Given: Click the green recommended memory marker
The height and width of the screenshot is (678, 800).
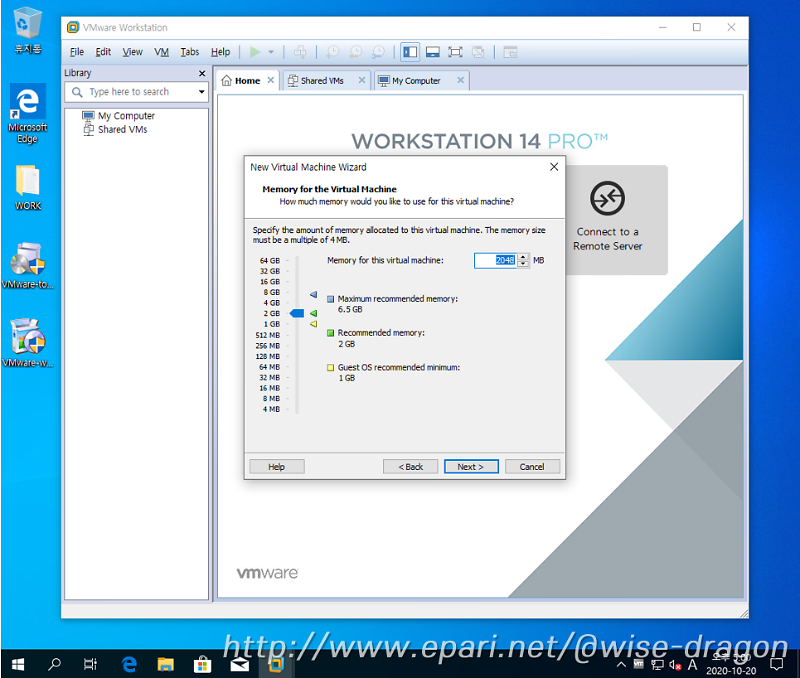Looking at the screenshot, I should [x=313, y=313].
